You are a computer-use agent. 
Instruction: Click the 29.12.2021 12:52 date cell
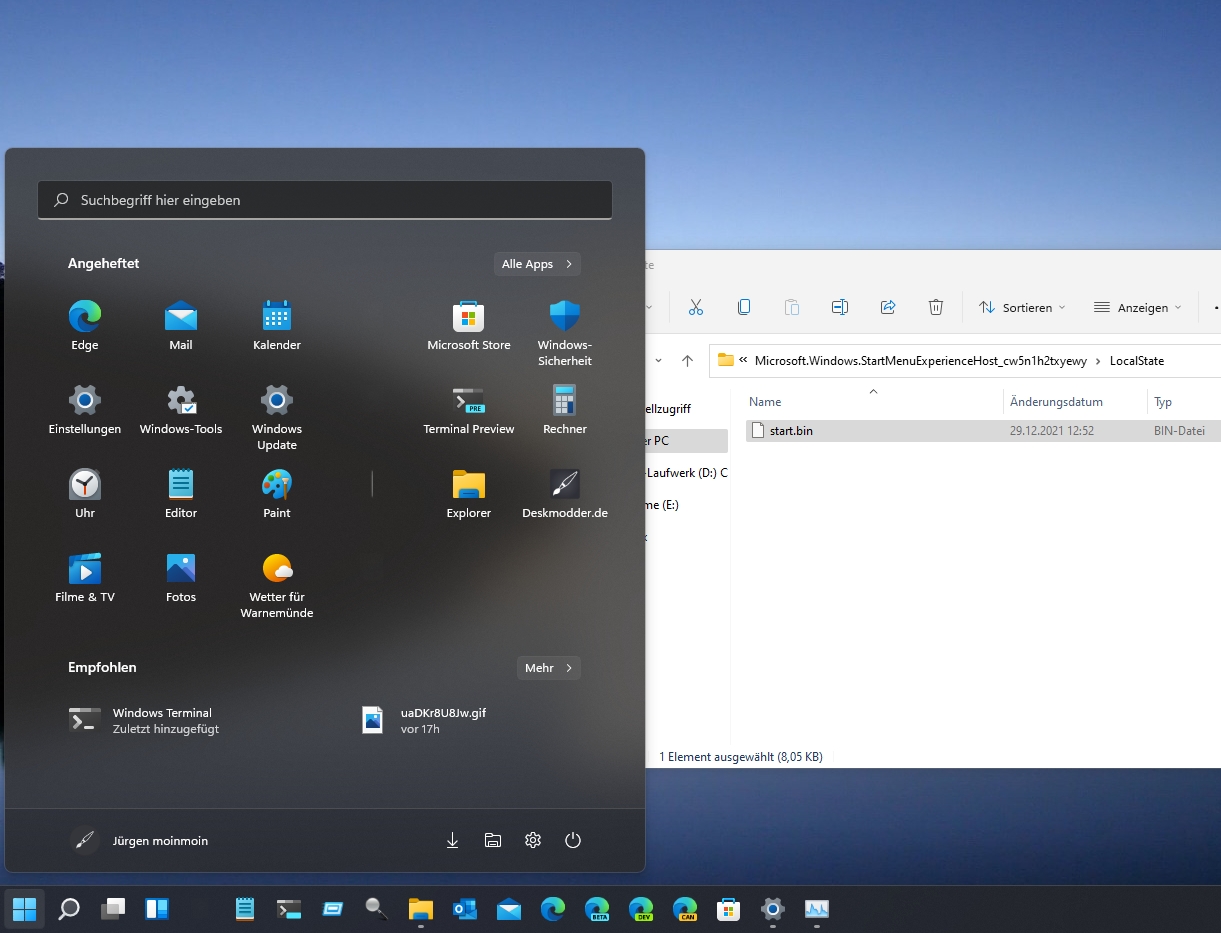pyautogui.click(x=1052, y=431)
